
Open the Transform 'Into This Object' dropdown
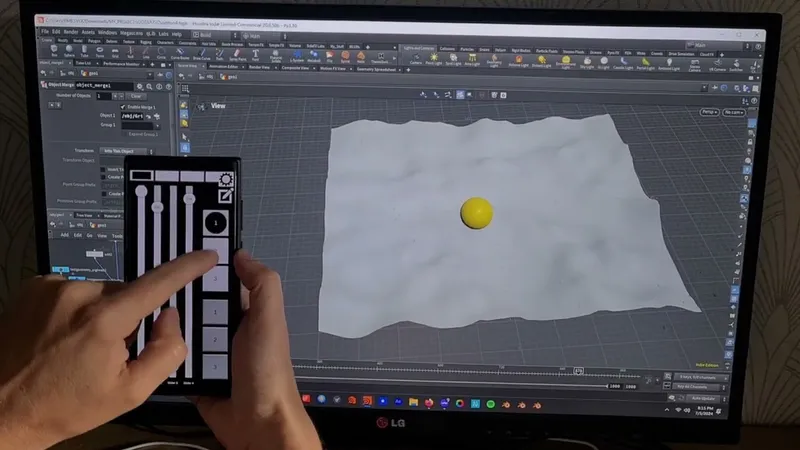127,151
